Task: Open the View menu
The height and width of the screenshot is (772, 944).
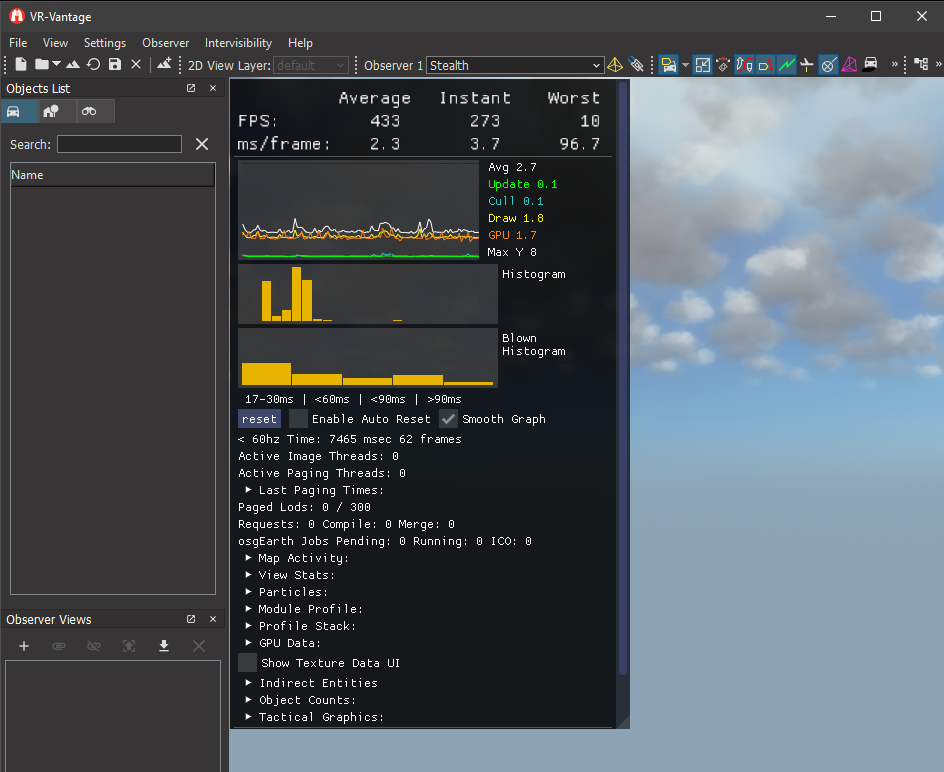Action: coord(55,43)
